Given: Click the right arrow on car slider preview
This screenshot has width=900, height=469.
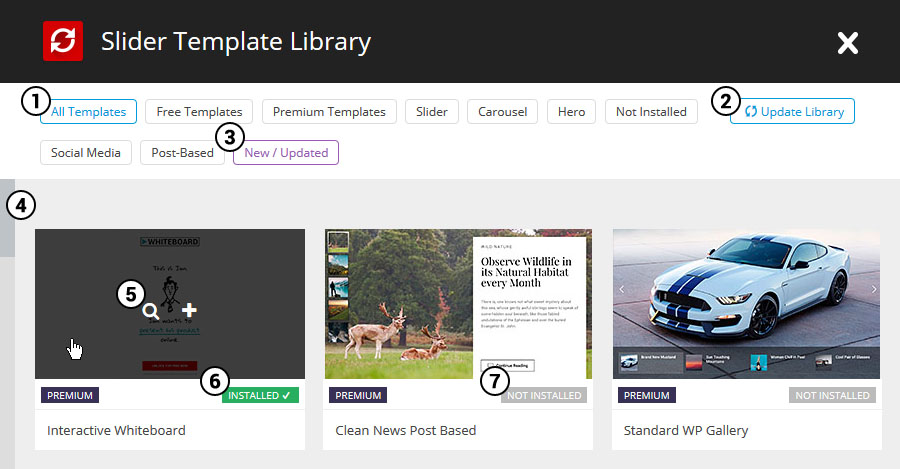Looking at the screenshot, I should pyautogui.click(x=874, y=289).
